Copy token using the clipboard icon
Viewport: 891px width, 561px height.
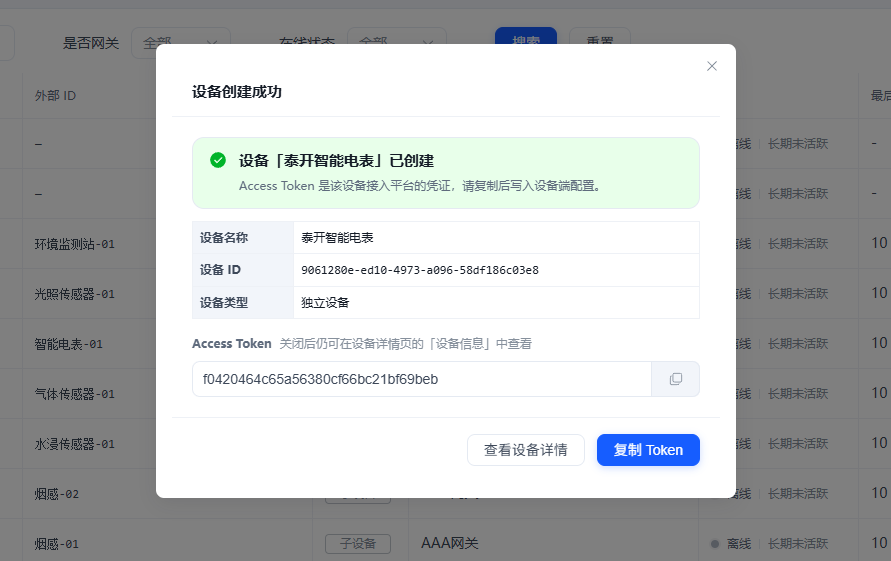(x=676, y=379)
